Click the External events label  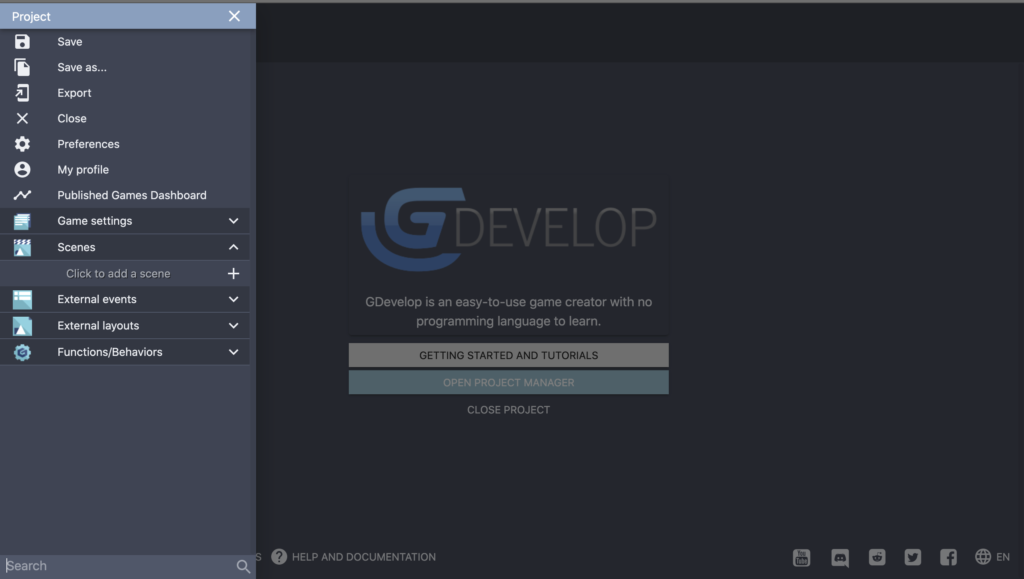[97, 300]
